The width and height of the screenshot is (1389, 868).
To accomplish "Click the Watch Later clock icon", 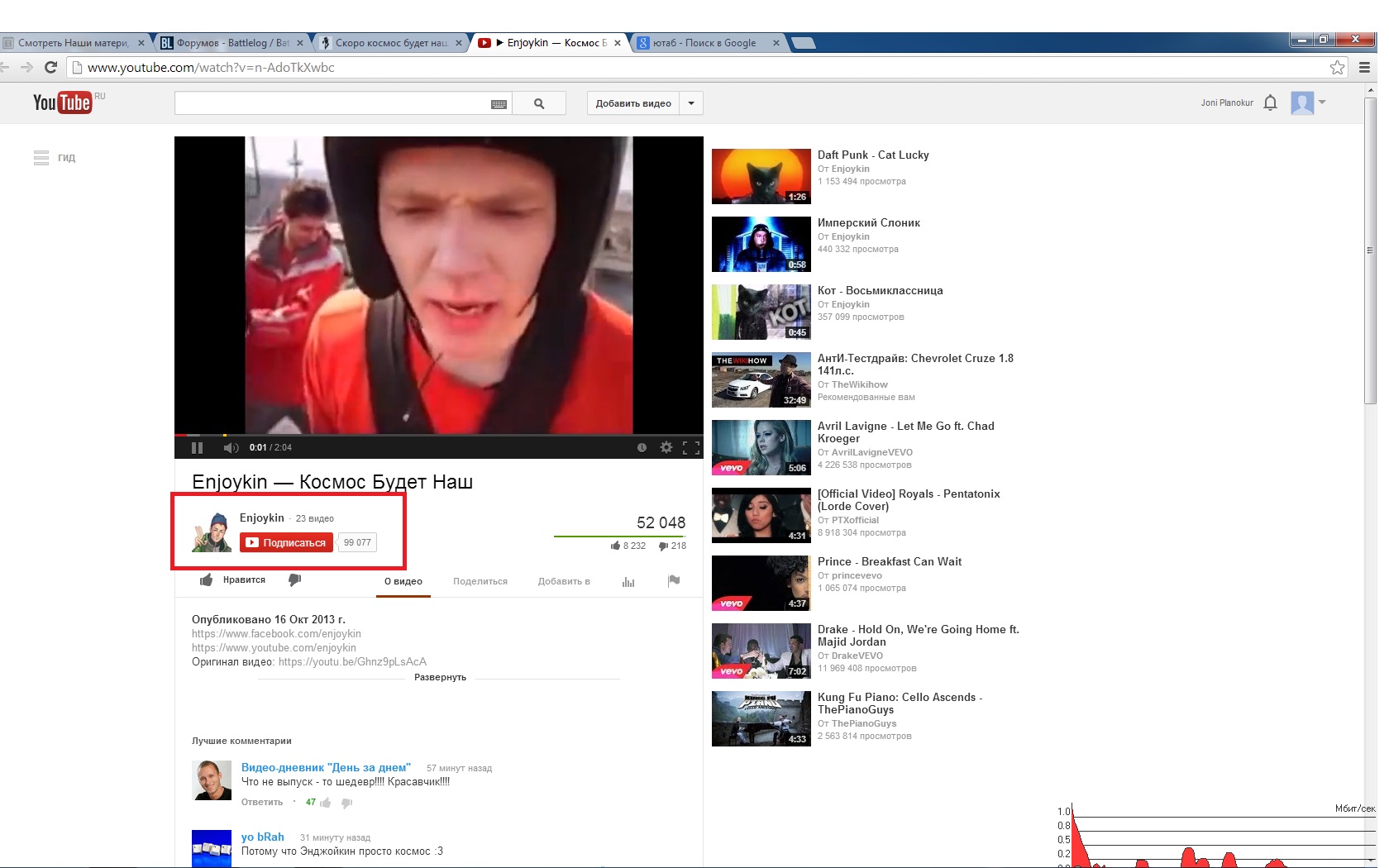I will coord(642,447).
